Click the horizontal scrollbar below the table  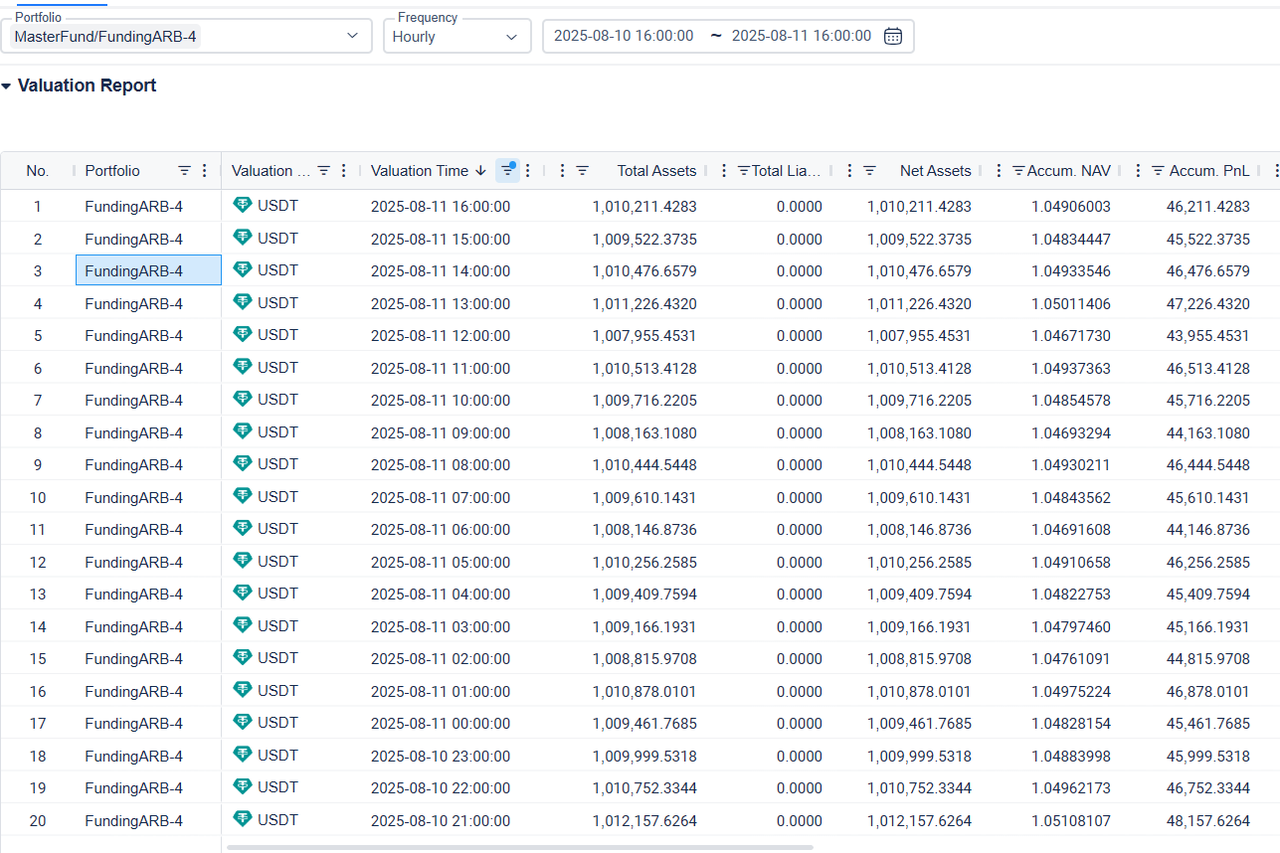[x=520, y=847]
